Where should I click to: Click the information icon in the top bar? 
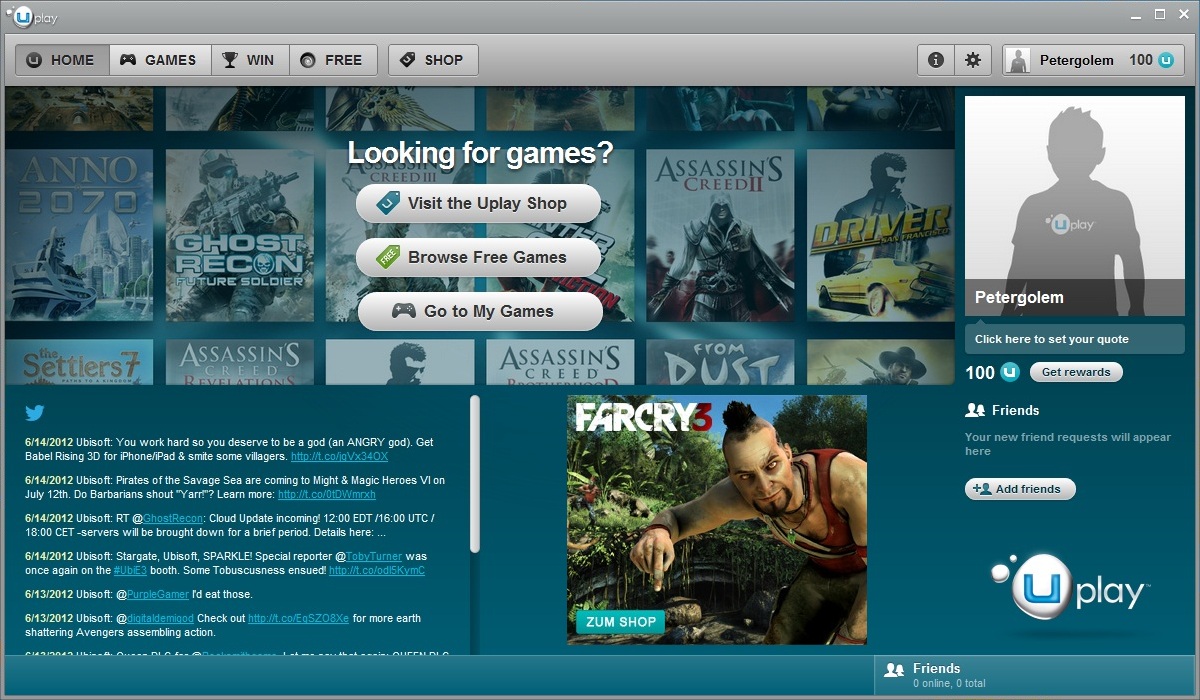[x=936, y=60]
